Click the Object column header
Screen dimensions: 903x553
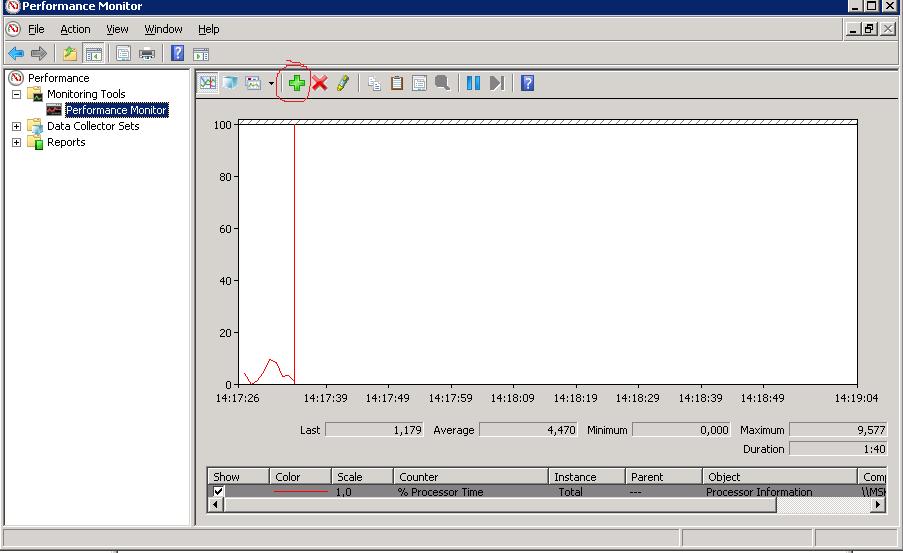click(780, 476)
